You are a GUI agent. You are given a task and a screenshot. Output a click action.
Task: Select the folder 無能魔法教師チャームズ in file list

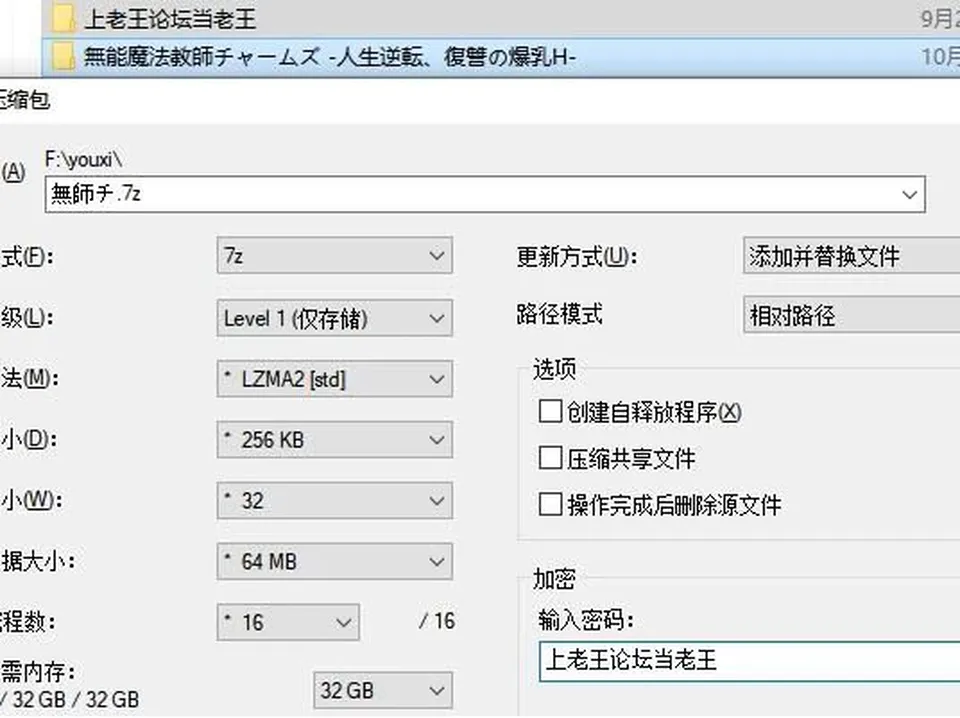329,58
